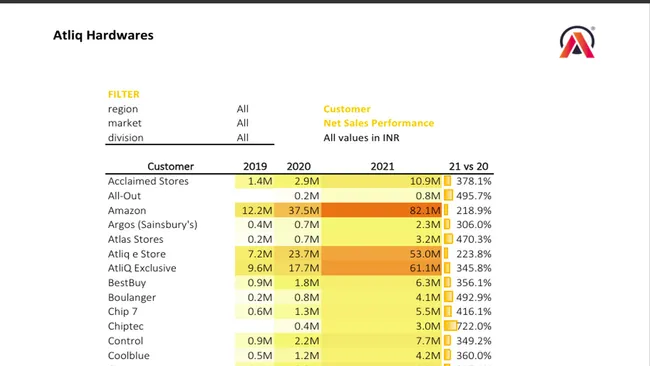650x366 pixels.
Task: Select the Coolblue customer name
Action: (x=129, y=356)
